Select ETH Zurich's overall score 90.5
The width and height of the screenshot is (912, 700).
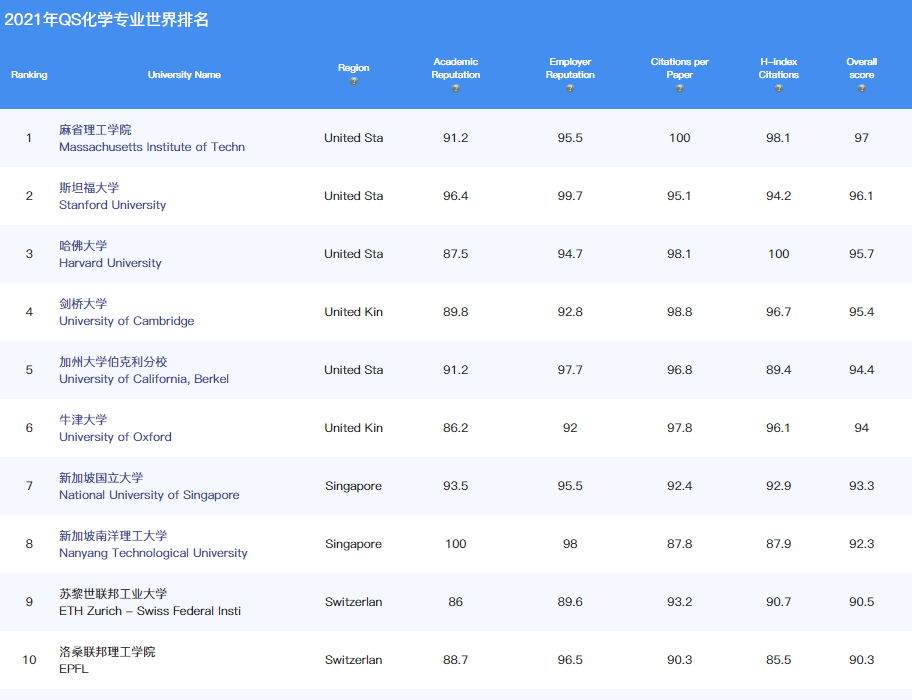pyautogui.click(x=861, y=602)
